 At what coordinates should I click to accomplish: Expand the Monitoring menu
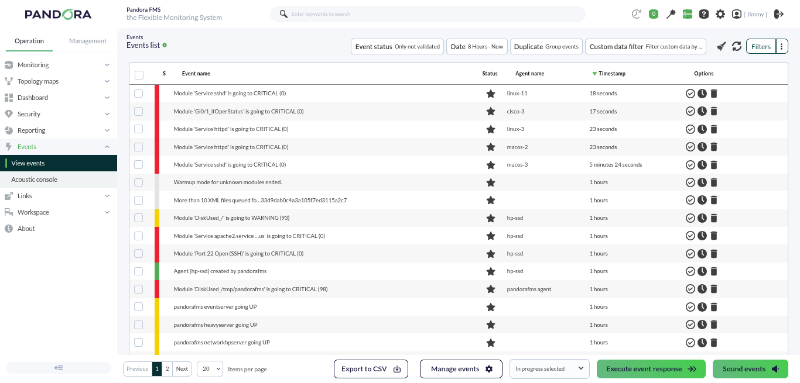[x=58, y=65]
